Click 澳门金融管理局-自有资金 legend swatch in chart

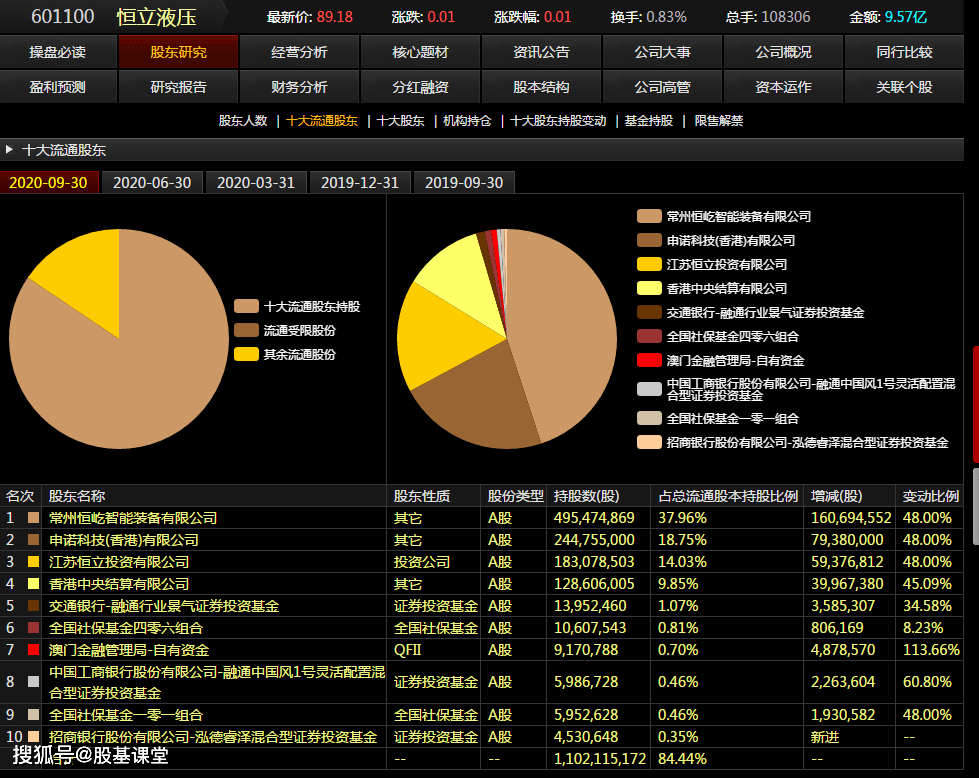click(649, 360)
